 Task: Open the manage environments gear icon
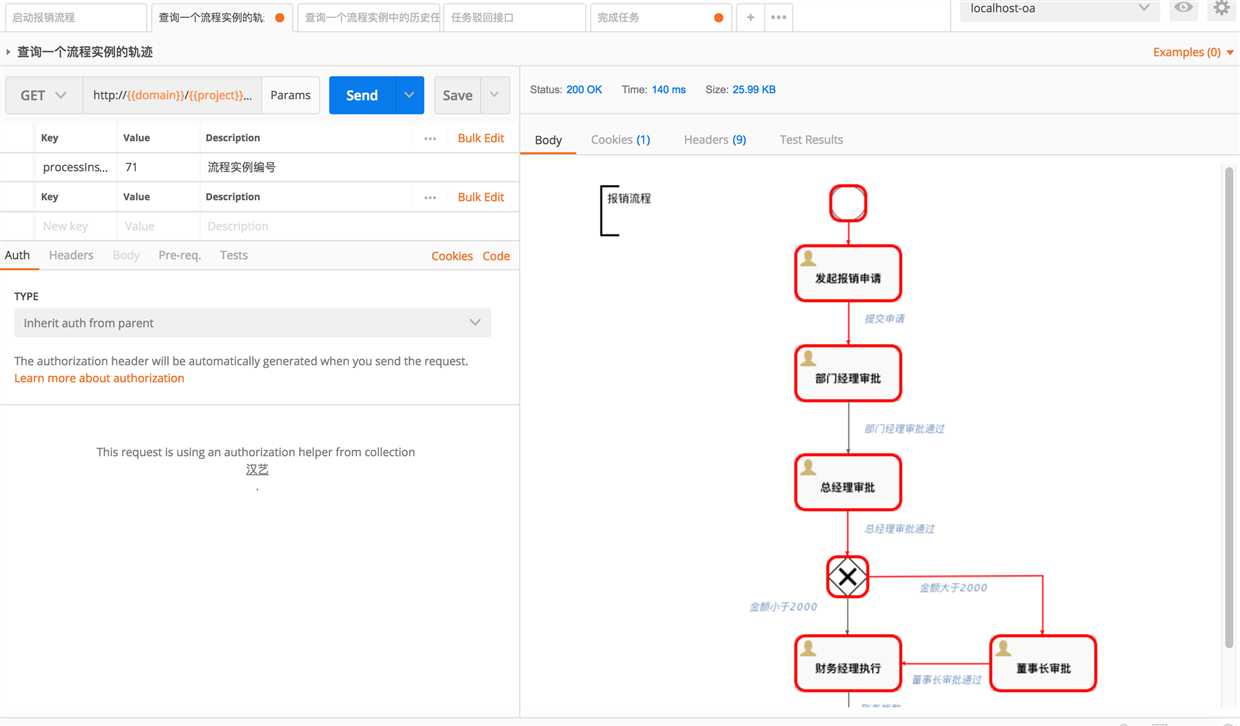(x=1221, y=8)
